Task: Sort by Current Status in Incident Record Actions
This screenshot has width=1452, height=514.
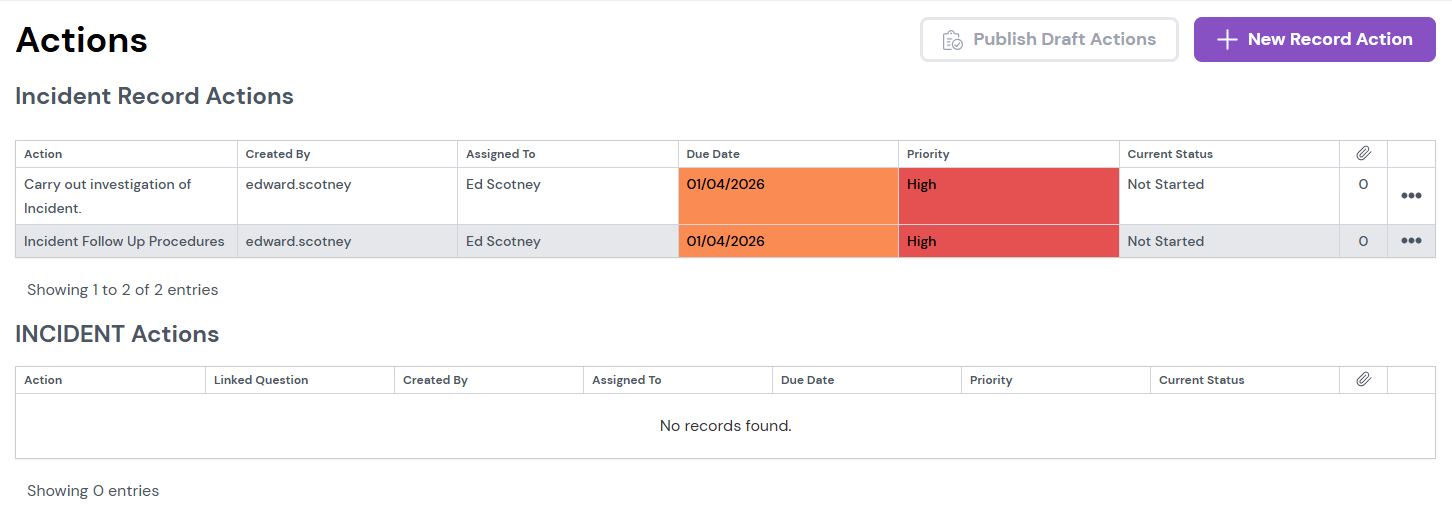Action: pos(1169,154)
